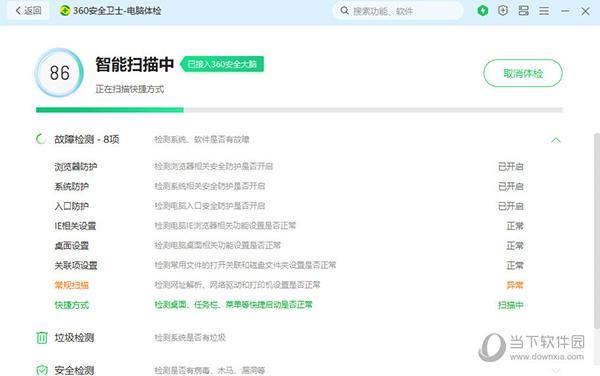The width and height of the screenshot is (600, 376).
Task: Select the orange 常规扫描 item
Action: click(72, 285)
